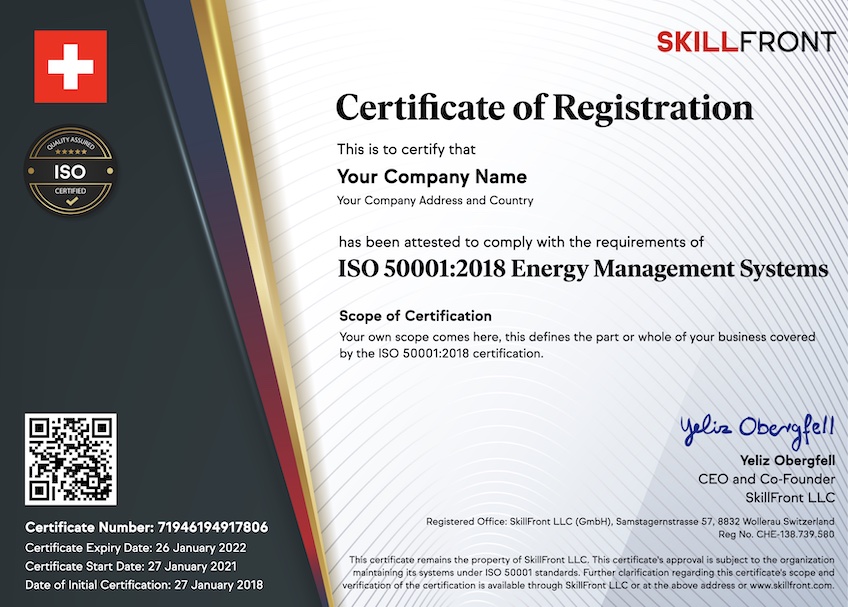This screenshot has width=848, height=607.
Task: Click 'has been attested to comply' sentence
Action: point(521,242)
